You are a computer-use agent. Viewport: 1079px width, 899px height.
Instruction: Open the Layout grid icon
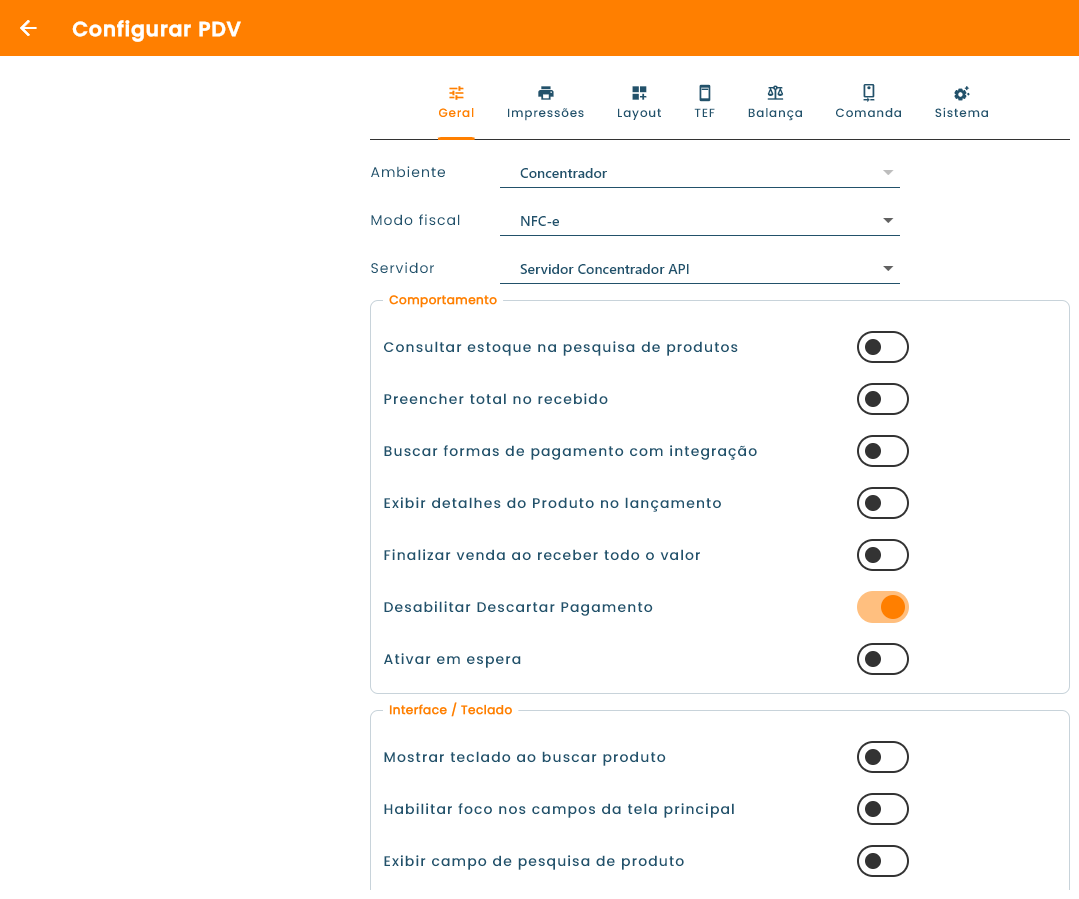point(639,93)
